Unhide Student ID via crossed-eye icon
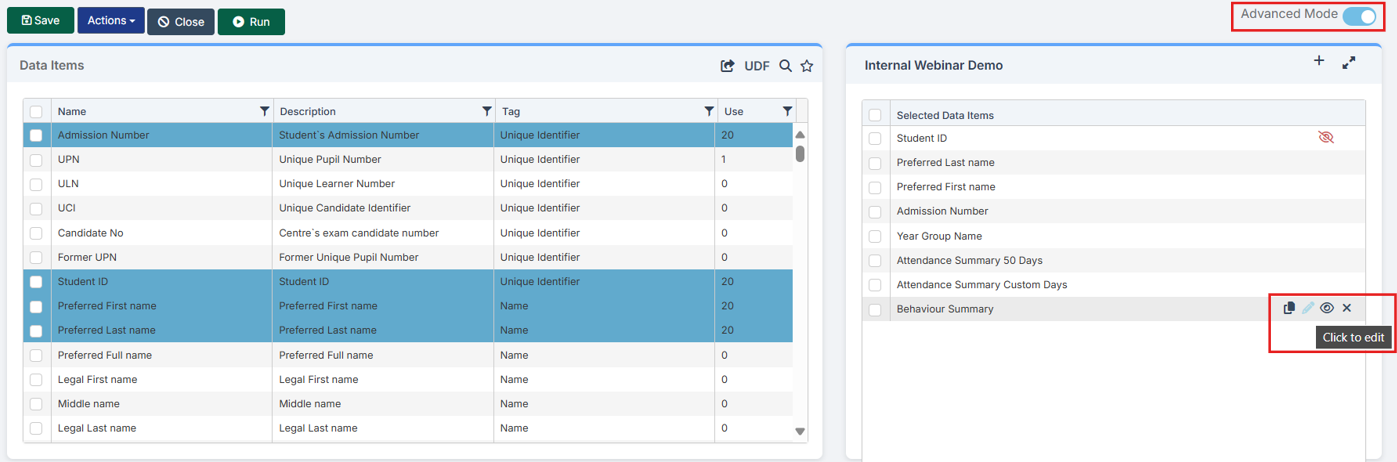The image size is (1397, 462). point(1326,138)
